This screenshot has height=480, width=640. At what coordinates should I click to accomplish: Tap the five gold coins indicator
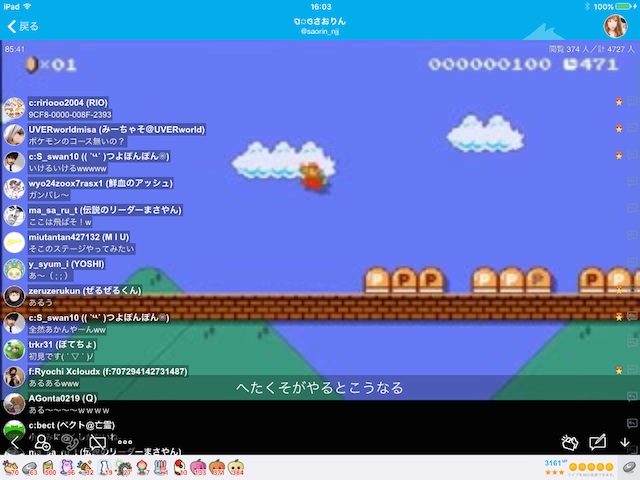click(591, 467)
